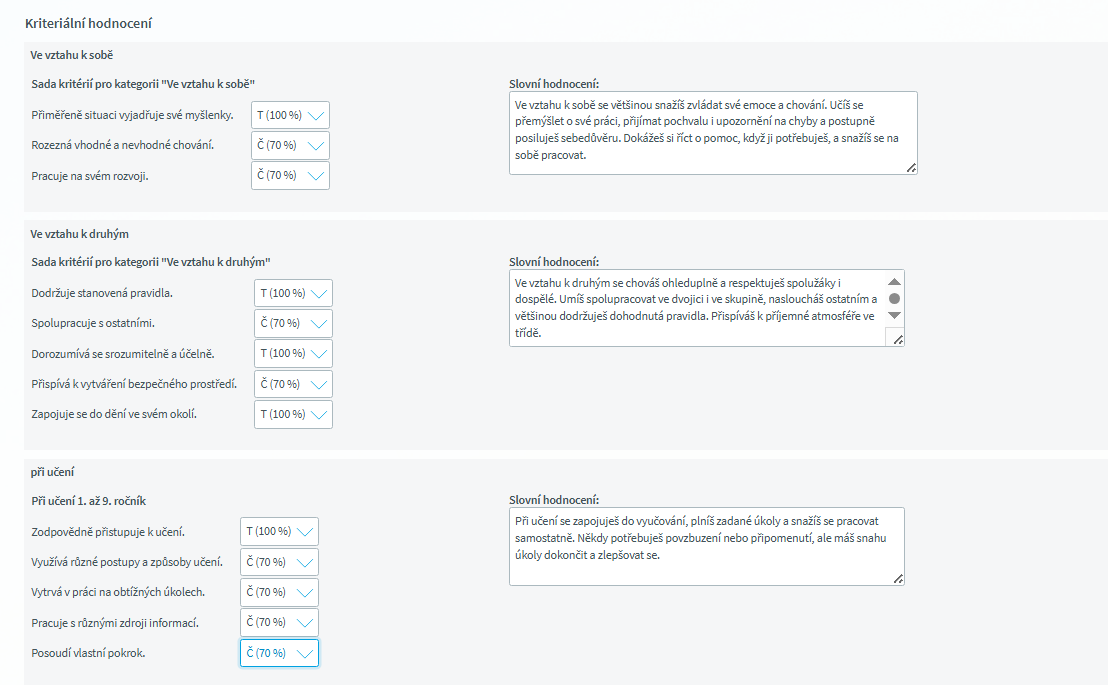Expand rating for "Rozezná vhodné a nevhodné chování"

pyautogui.click(x=291, y=145)
